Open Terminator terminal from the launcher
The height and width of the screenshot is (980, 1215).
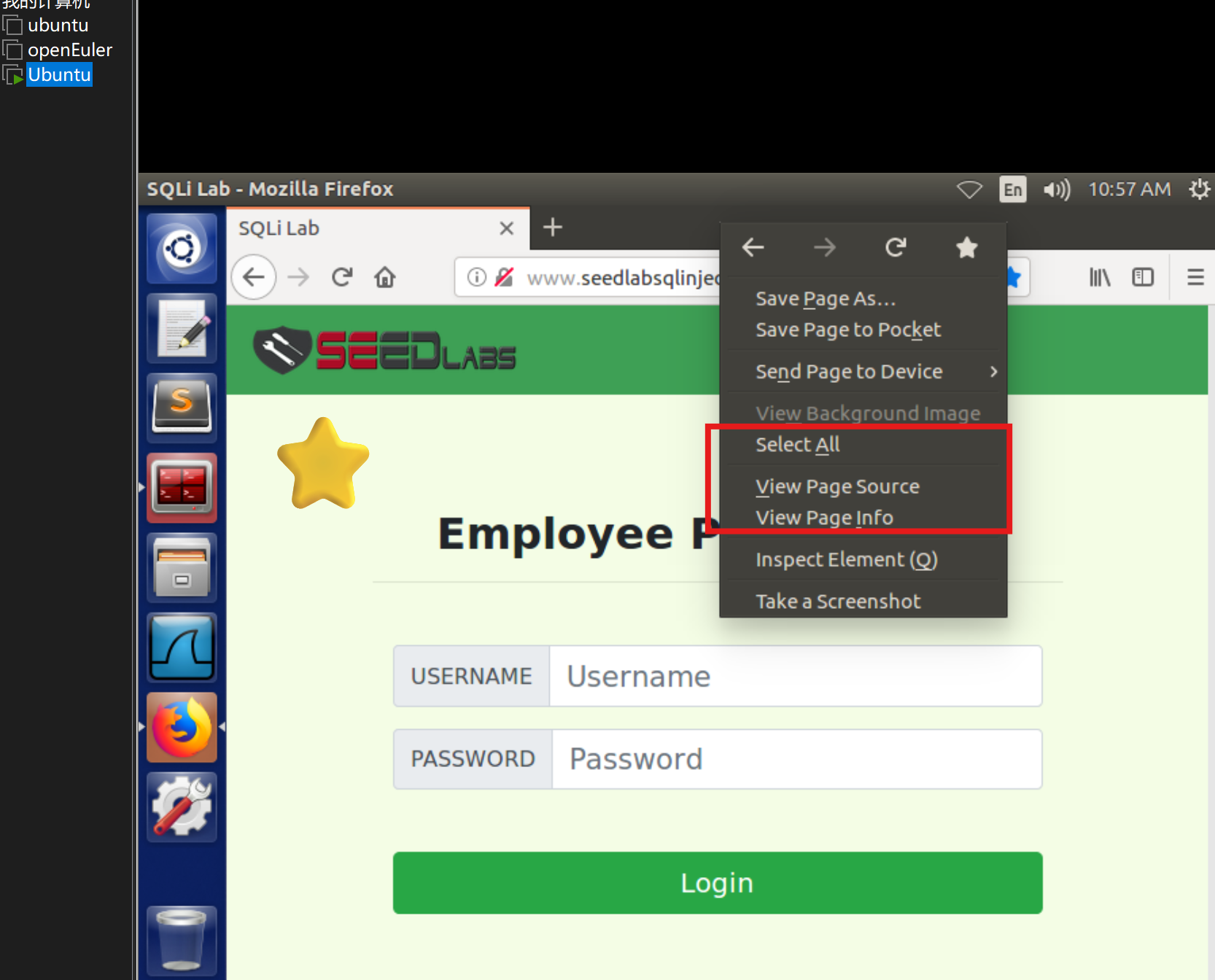click(182, 487)
